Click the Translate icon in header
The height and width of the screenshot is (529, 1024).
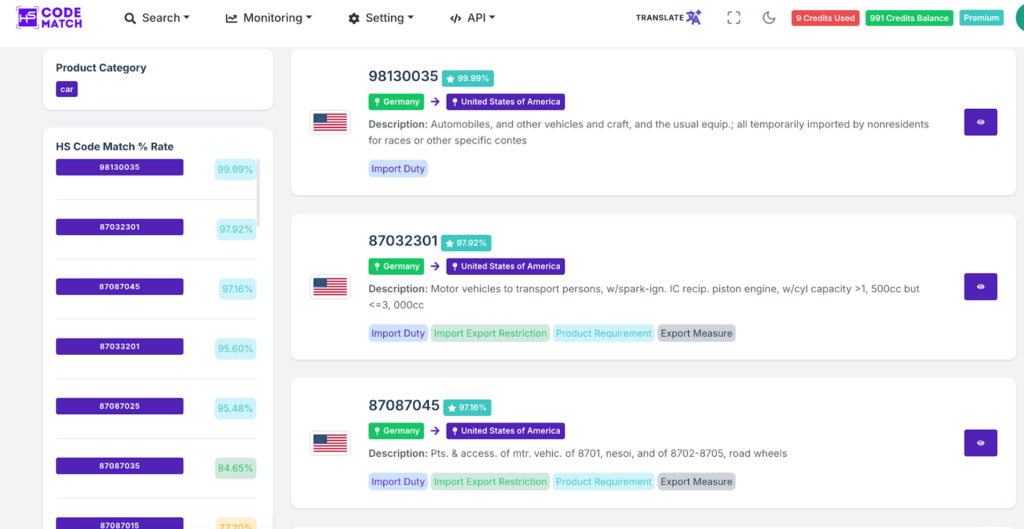pyautogui.click(x=669, y=18)
